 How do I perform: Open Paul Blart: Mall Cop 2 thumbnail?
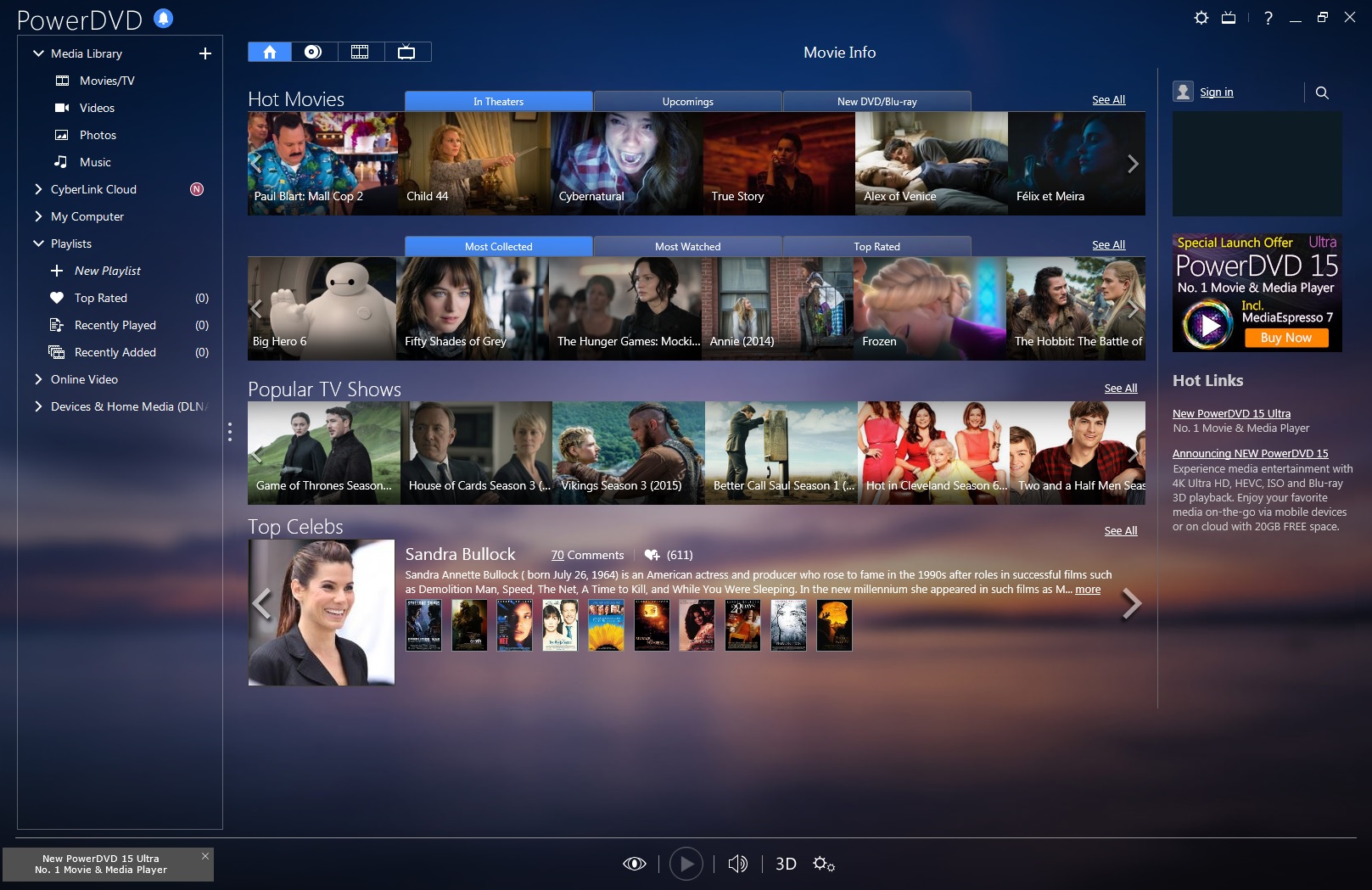[322, 164]
